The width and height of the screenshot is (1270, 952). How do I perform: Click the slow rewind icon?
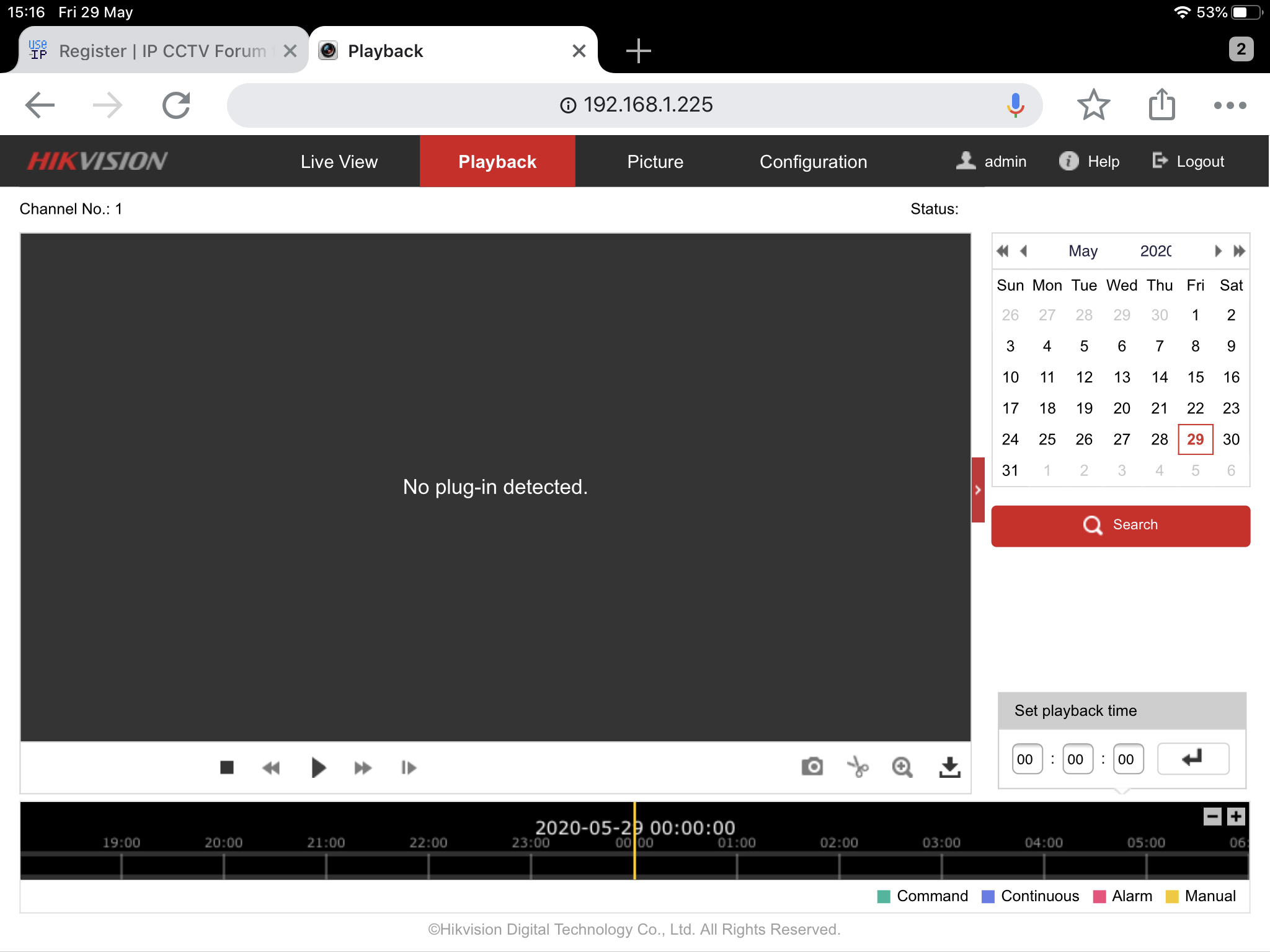coord(271,768)
